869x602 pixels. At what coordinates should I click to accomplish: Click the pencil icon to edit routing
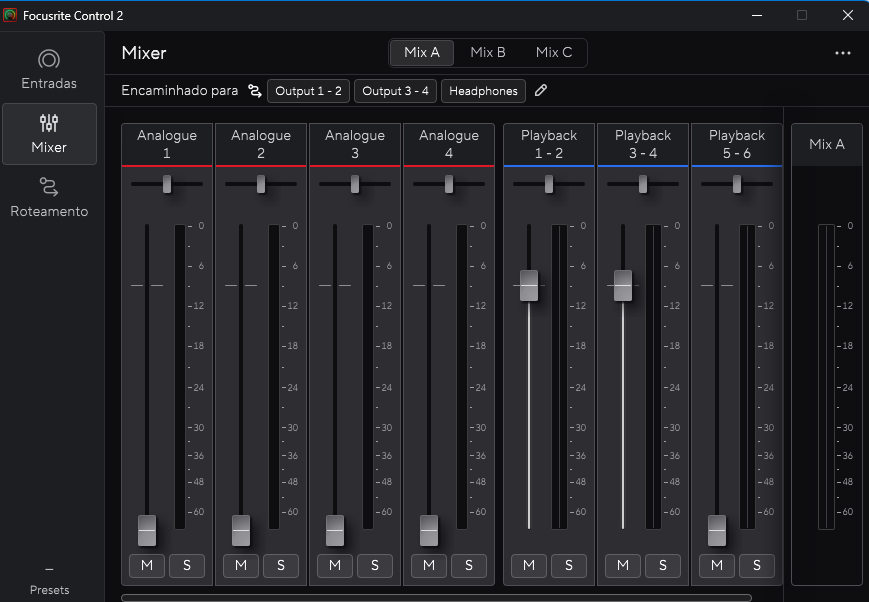pyautogui.click(x=541, y=90)
